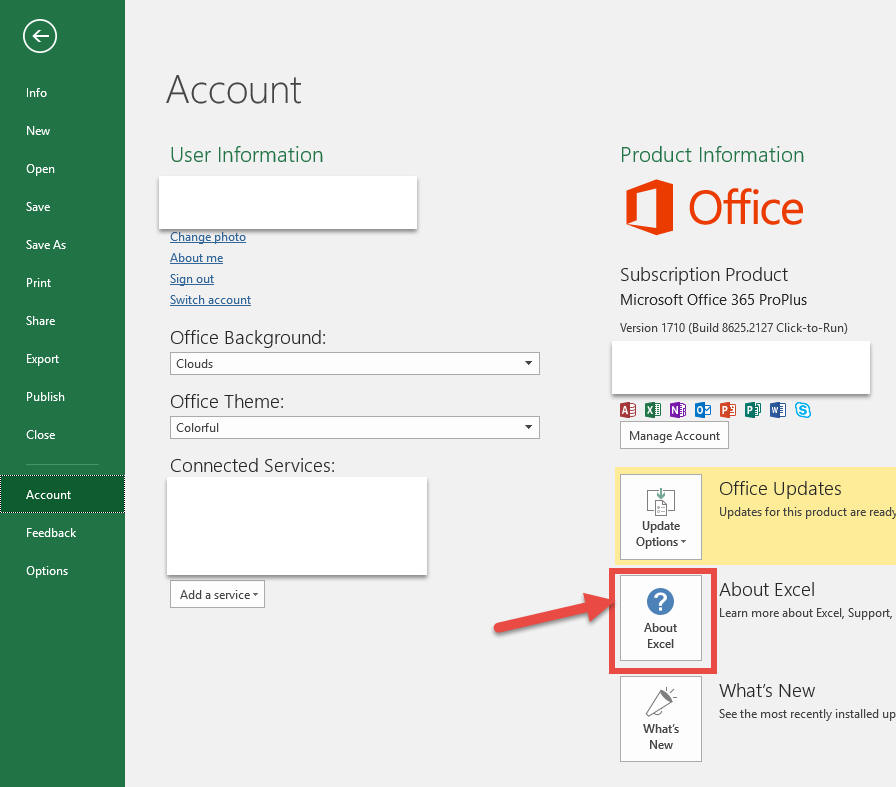This screenshot has height=787, width=896.
Task: Click the OneNote app icon
Action: [678, 409]
